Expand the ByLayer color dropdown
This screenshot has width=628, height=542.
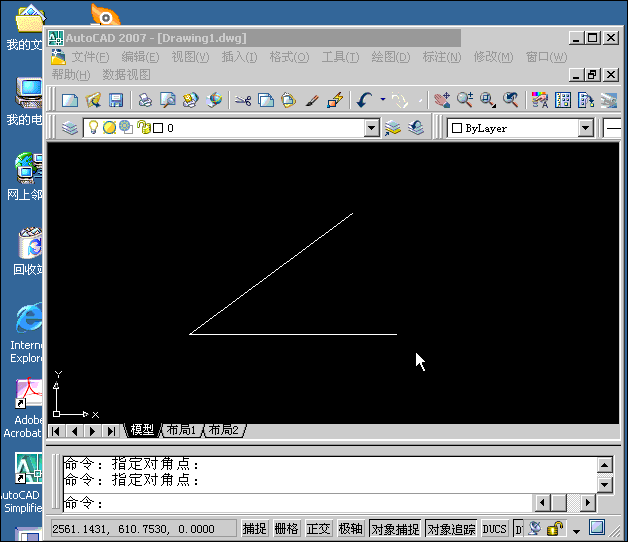tap(586, 128)
